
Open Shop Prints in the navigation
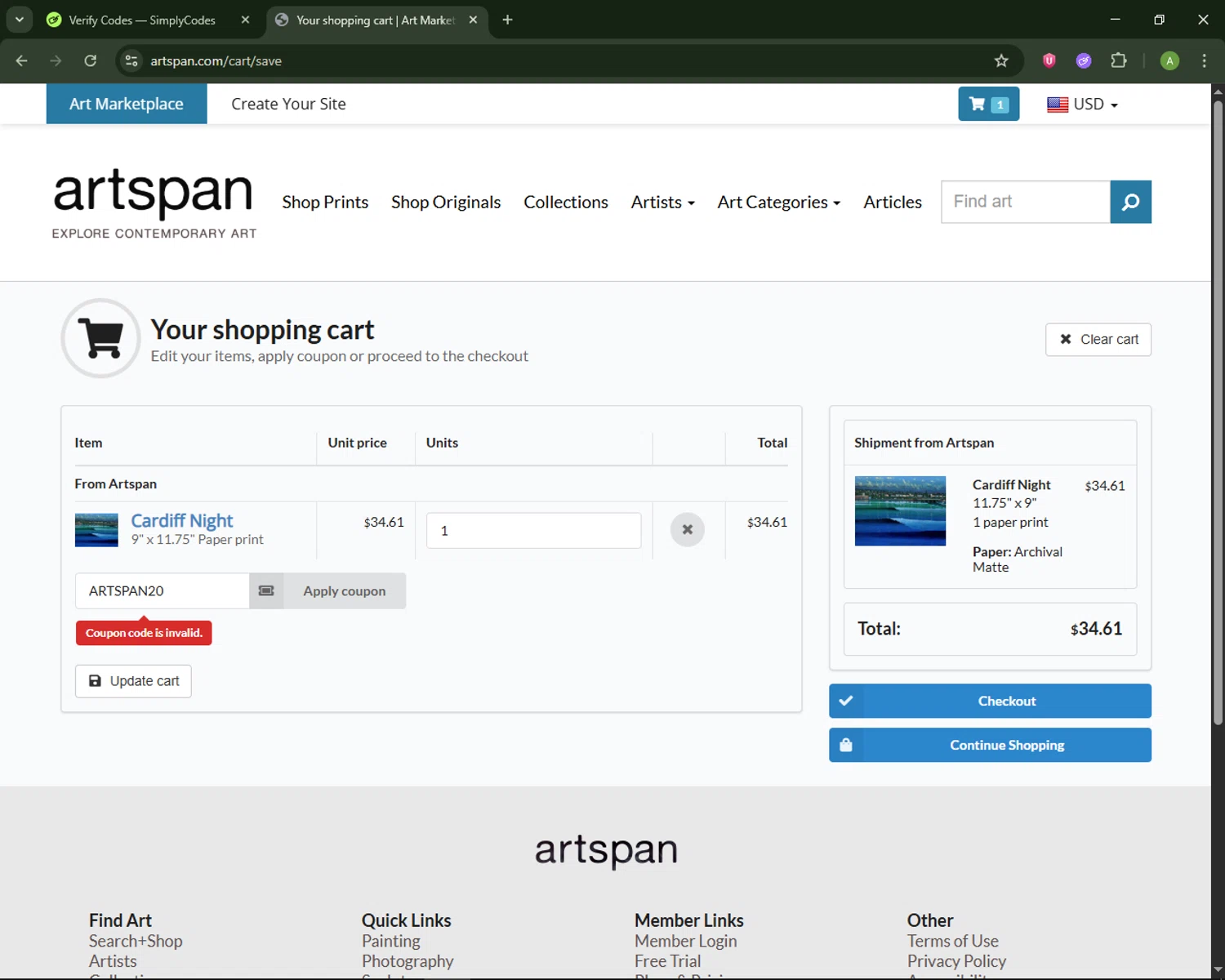pyautogui.click(x=325, y=202)
